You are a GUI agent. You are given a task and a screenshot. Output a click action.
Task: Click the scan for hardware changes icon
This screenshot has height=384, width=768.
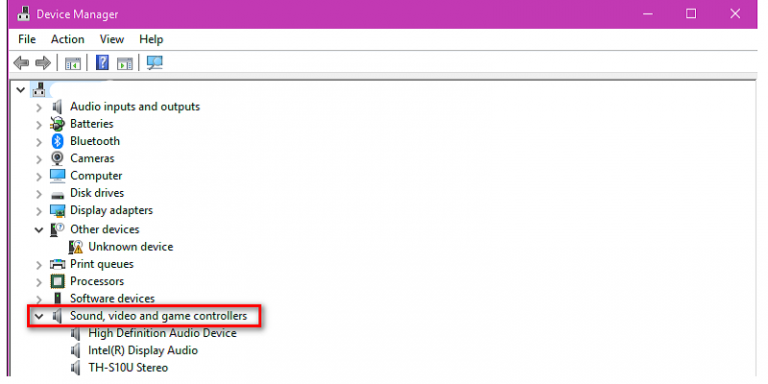click(155, 63)
